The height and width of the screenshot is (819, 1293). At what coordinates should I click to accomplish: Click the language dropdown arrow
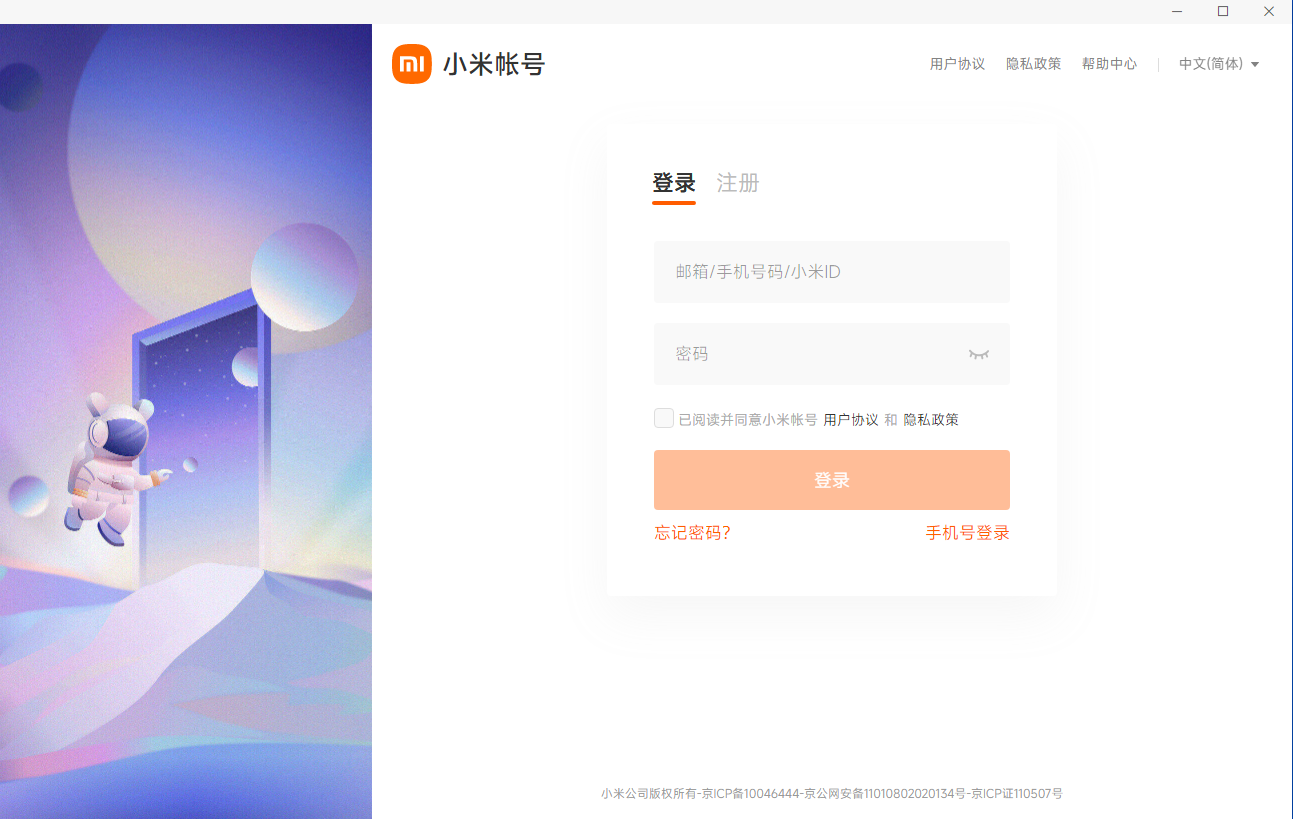[x=1255, y=64]
